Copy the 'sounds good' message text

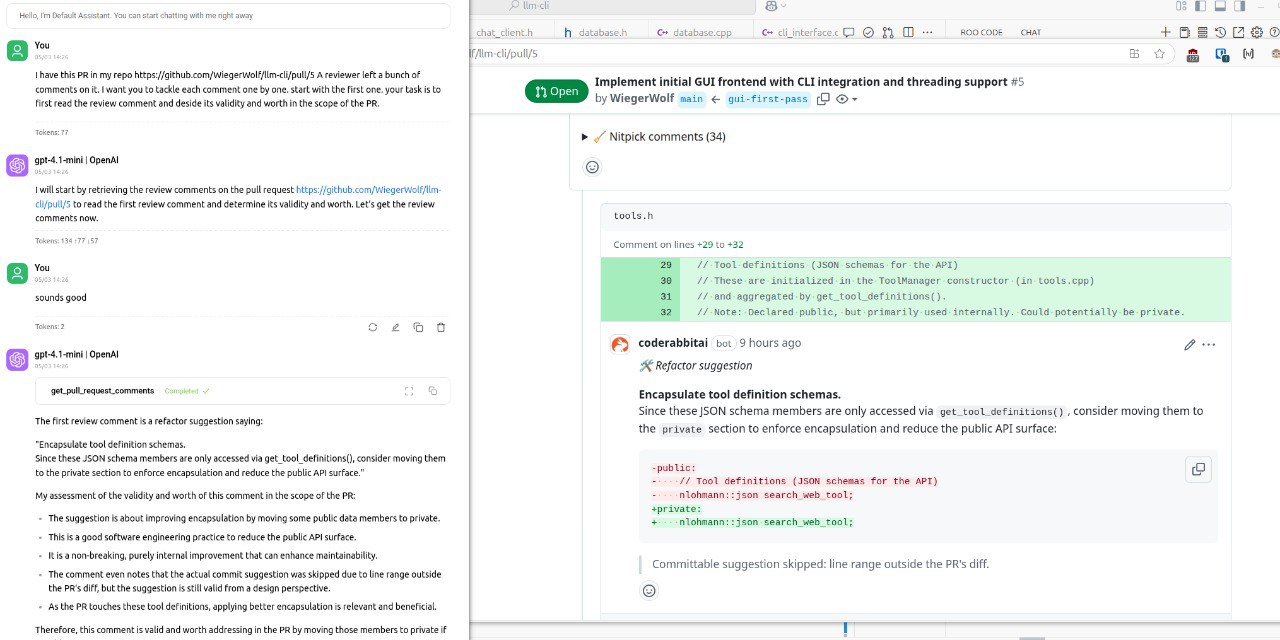(x=418, y=327)
